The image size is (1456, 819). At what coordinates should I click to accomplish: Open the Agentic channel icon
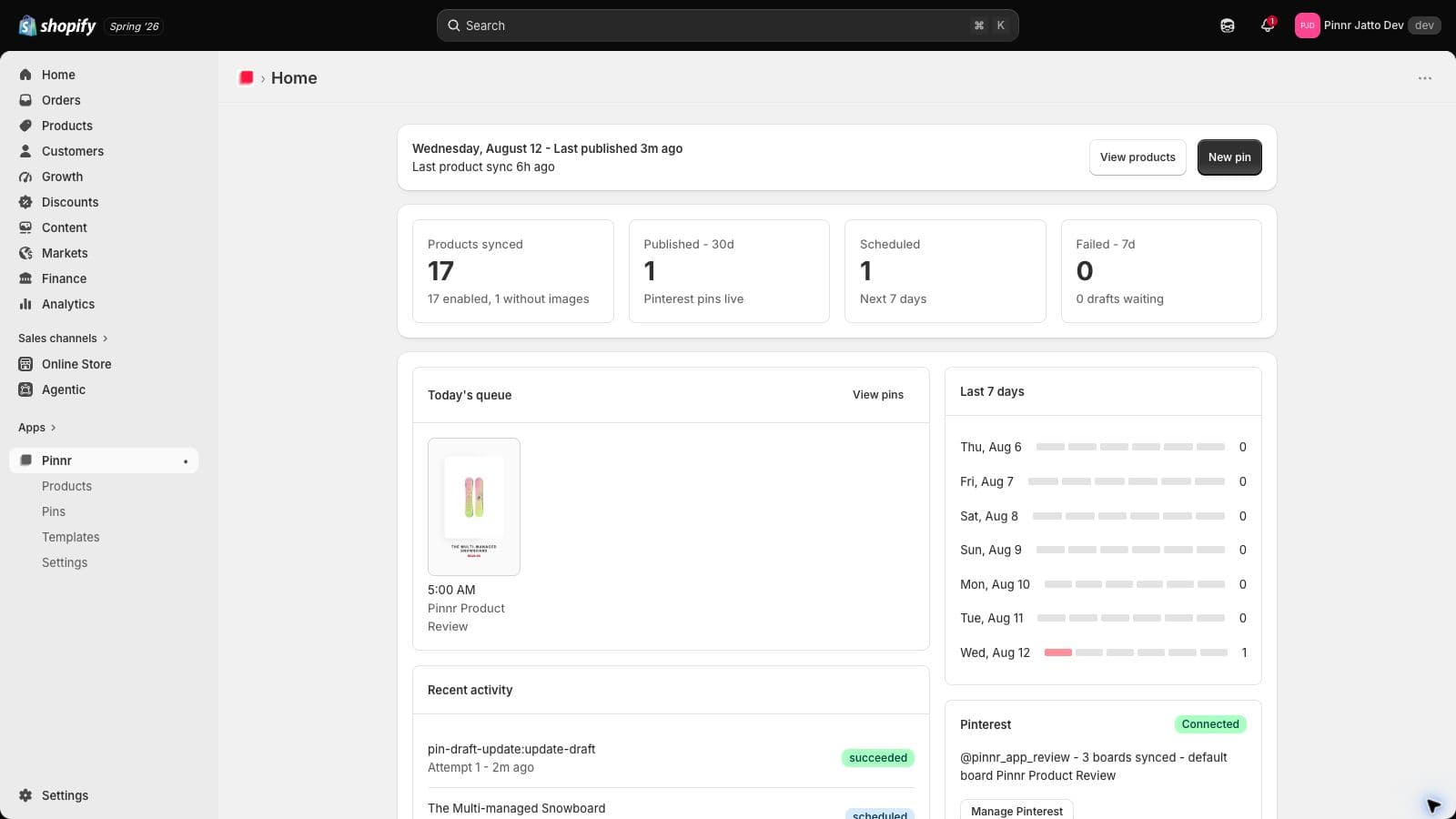tap(25, 389)
